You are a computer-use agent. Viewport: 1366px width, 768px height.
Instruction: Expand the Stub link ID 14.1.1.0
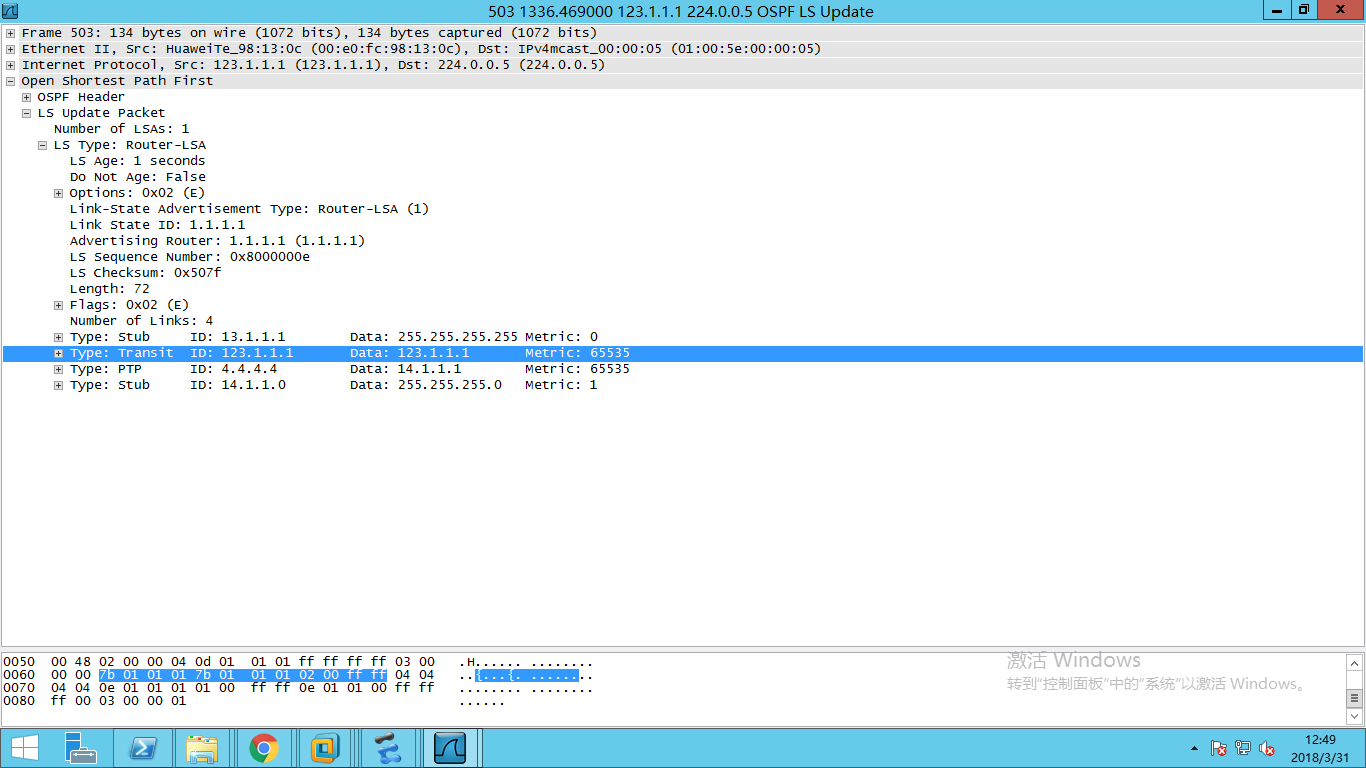[59, 385]
